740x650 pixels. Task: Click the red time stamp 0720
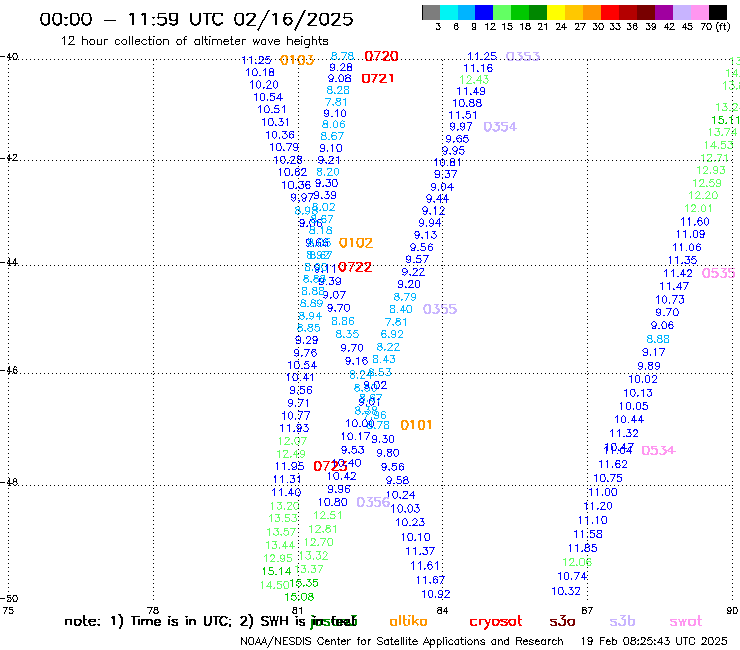click(381, 56)
